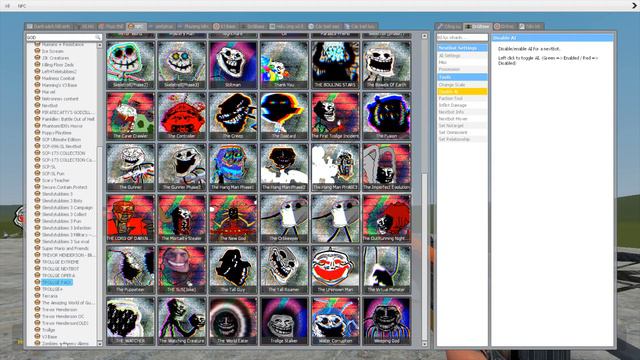
Task: Click the NPC grid scroll-up arrow
Action: tap(424, 36)
